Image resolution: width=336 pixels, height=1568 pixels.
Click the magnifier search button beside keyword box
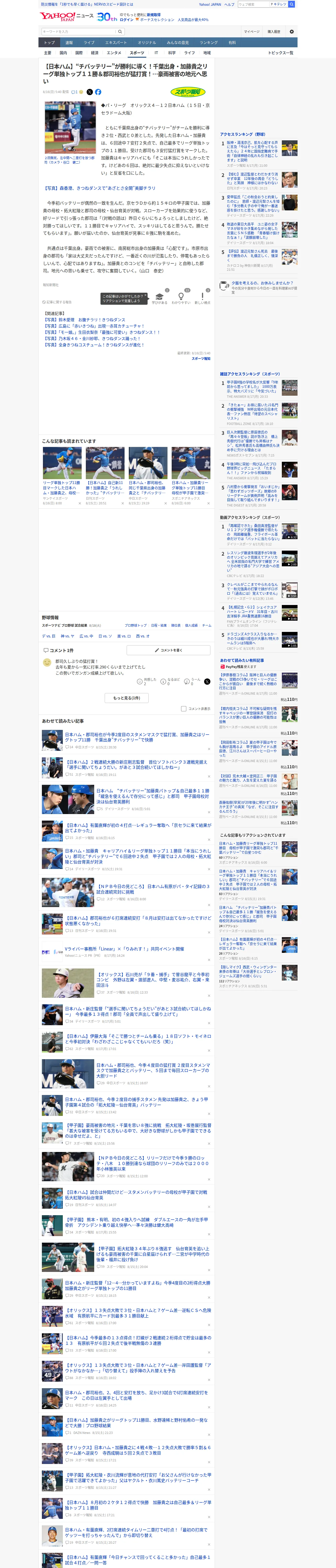coord(120,32)
